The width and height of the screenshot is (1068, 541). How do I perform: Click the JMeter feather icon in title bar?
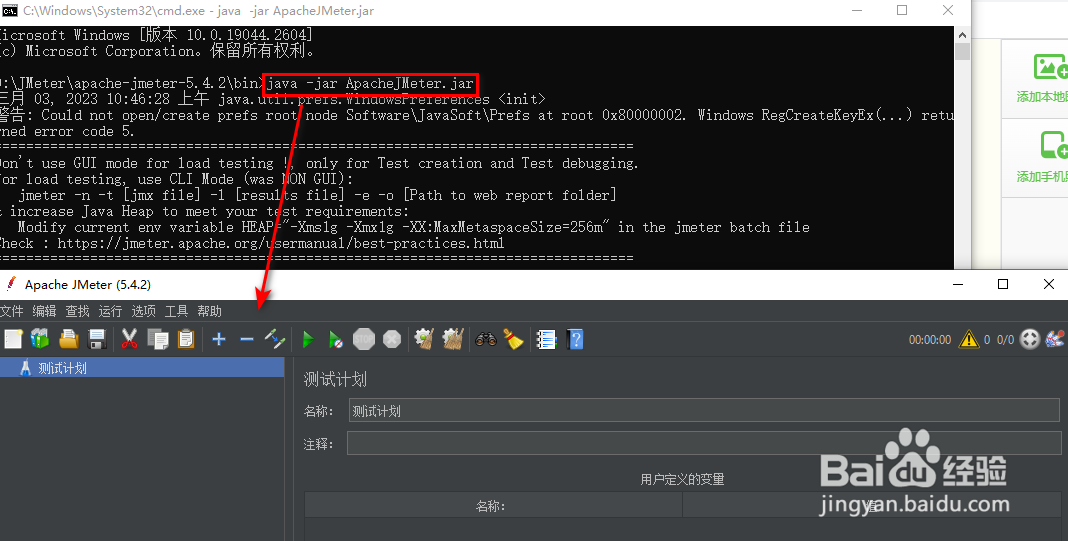tap(10, 284)
